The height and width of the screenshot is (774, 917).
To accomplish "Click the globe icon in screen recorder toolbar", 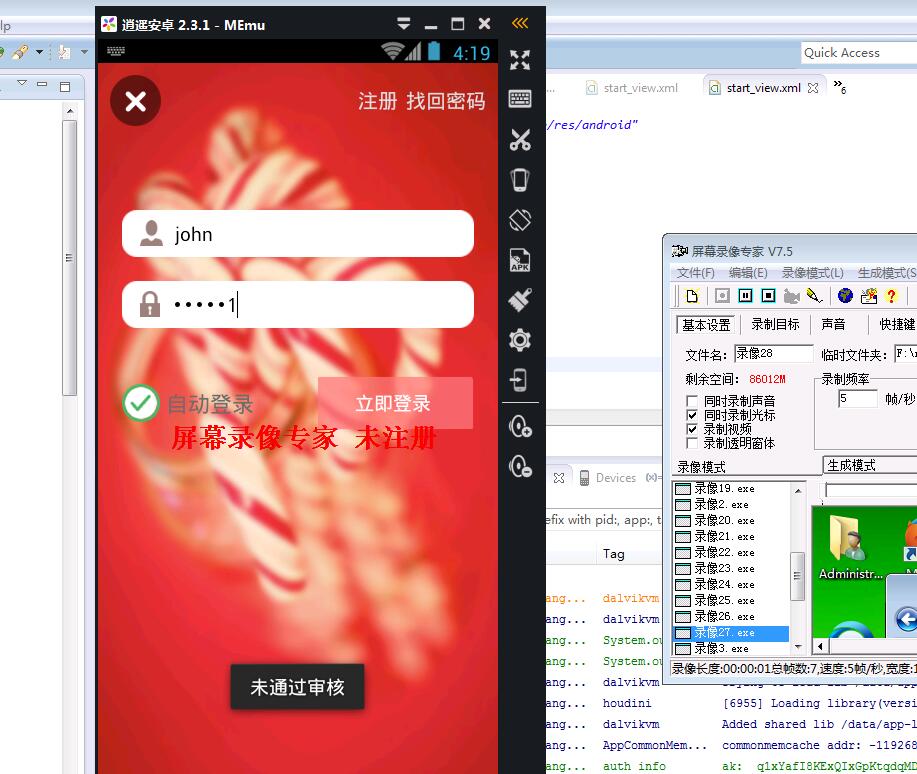I will point(845,296).
